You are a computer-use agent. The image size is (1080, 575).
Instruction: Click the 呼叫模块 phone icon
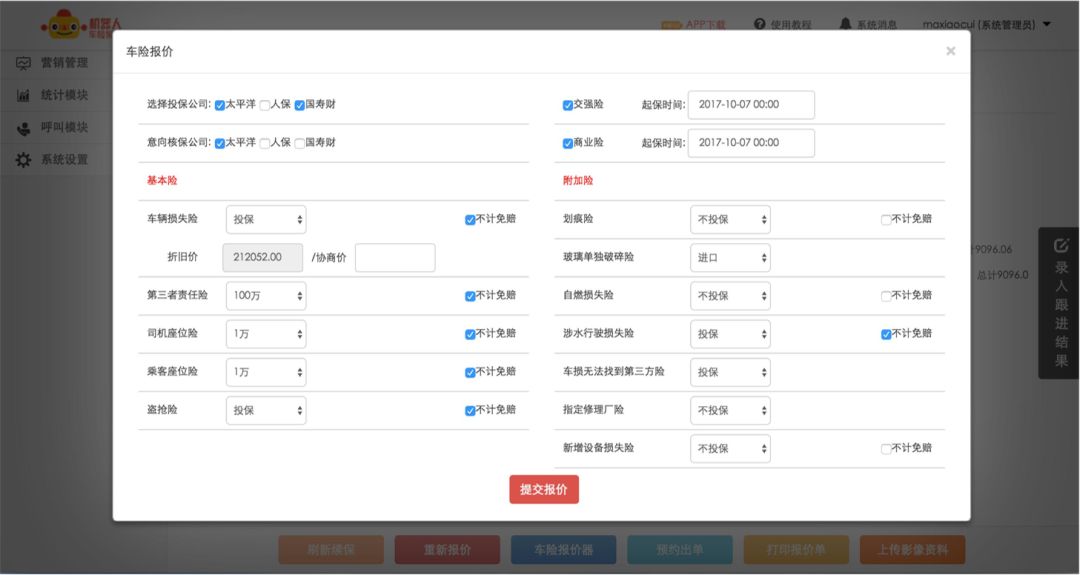[23, 128]
